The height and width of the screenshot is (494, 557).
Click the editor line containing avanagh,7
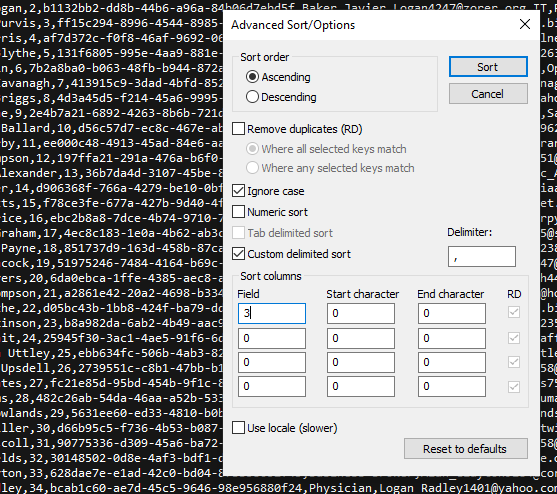[112, 83]
